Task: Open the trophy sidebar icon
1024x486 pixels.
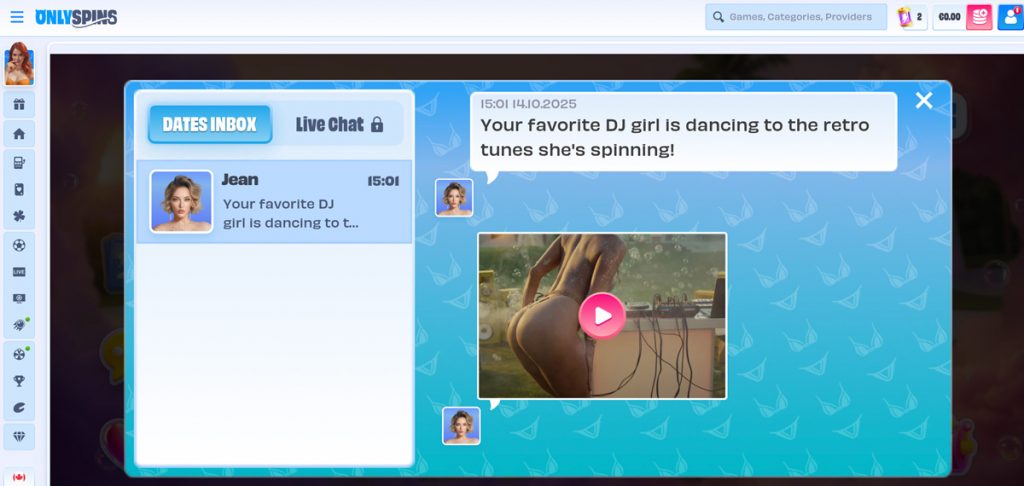Action: (x=19, y=381)
